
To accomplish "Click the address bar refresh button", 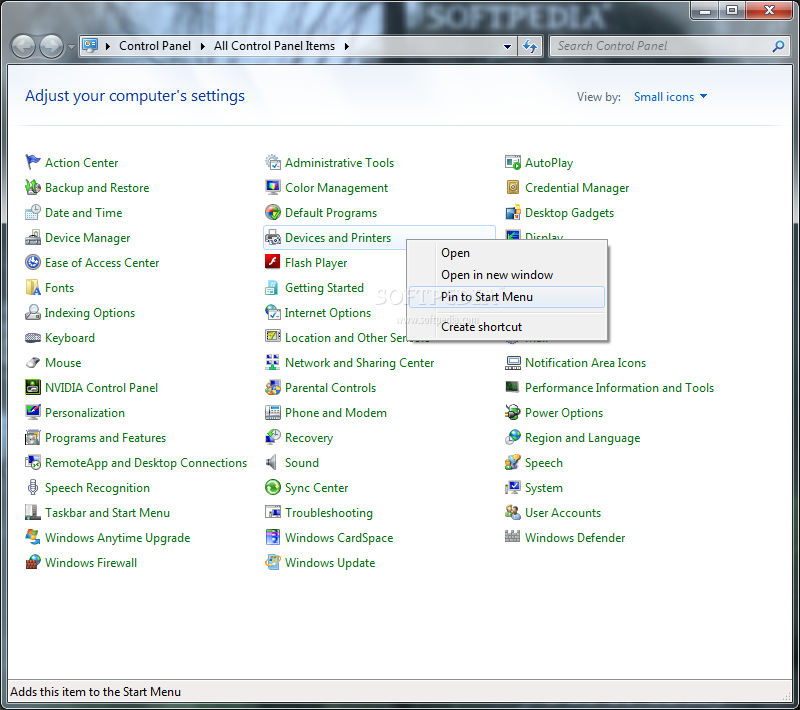I will coord(530,46).
